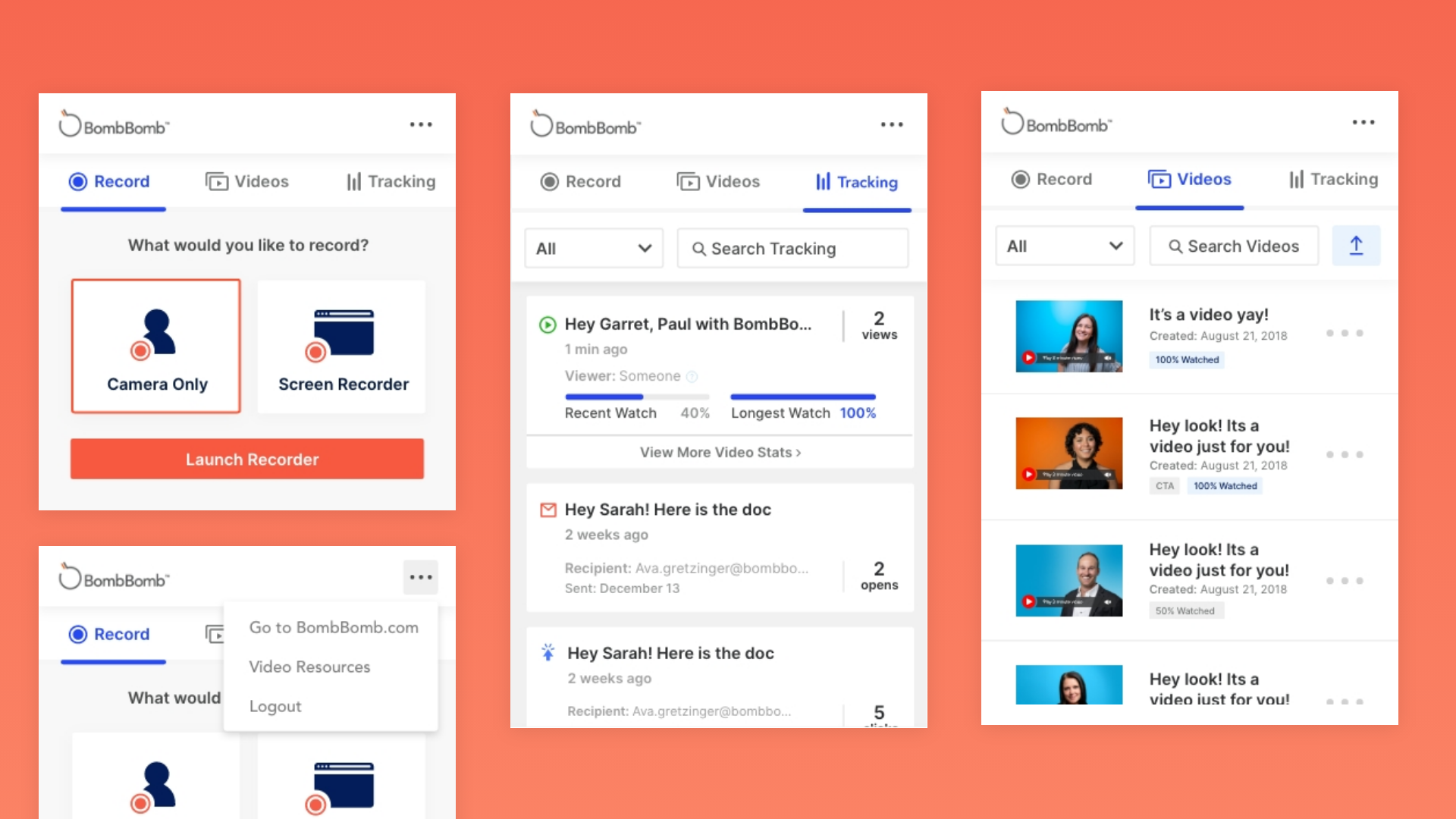Image resolution: width=1456 pixels, height=819 pixels.
Task: Open three-dot menu in Search Tracking panel header
Action: point(892,124)
